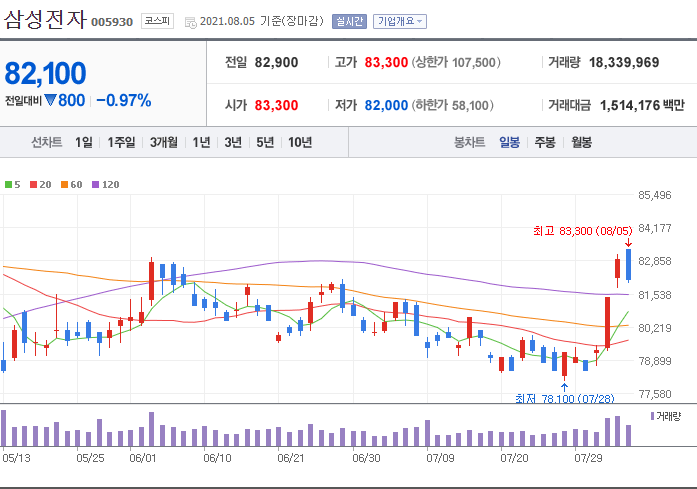Click the 거래대금 value 1,514,176 백만
Viewport: 697px width, 489px height.
tap(642, 105)
